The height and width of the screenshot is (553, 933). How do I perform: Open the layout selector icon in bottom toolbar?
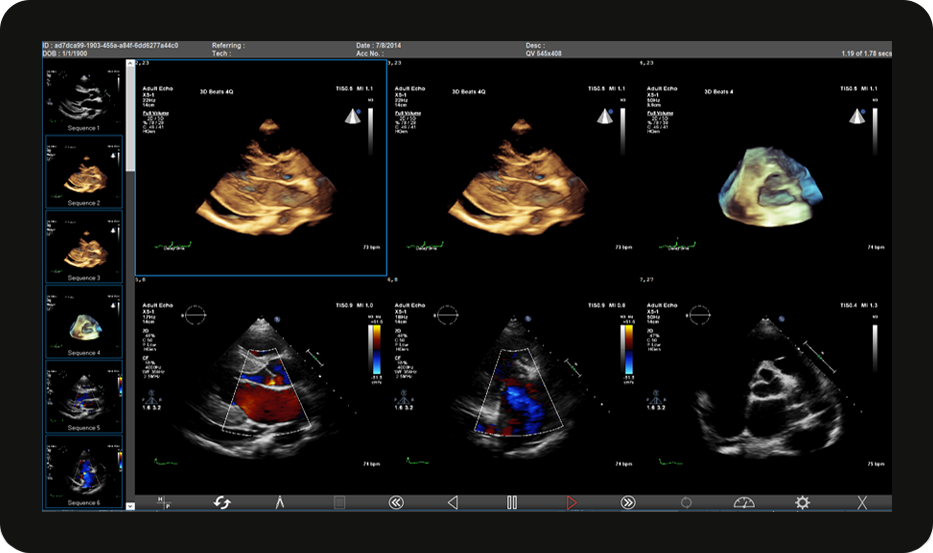(164, 502)
